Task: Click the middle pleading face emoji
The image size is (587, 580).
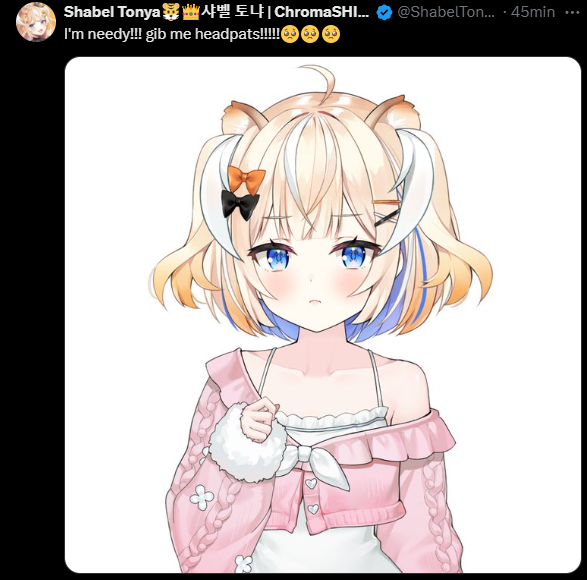Action: tap(310, 34)
